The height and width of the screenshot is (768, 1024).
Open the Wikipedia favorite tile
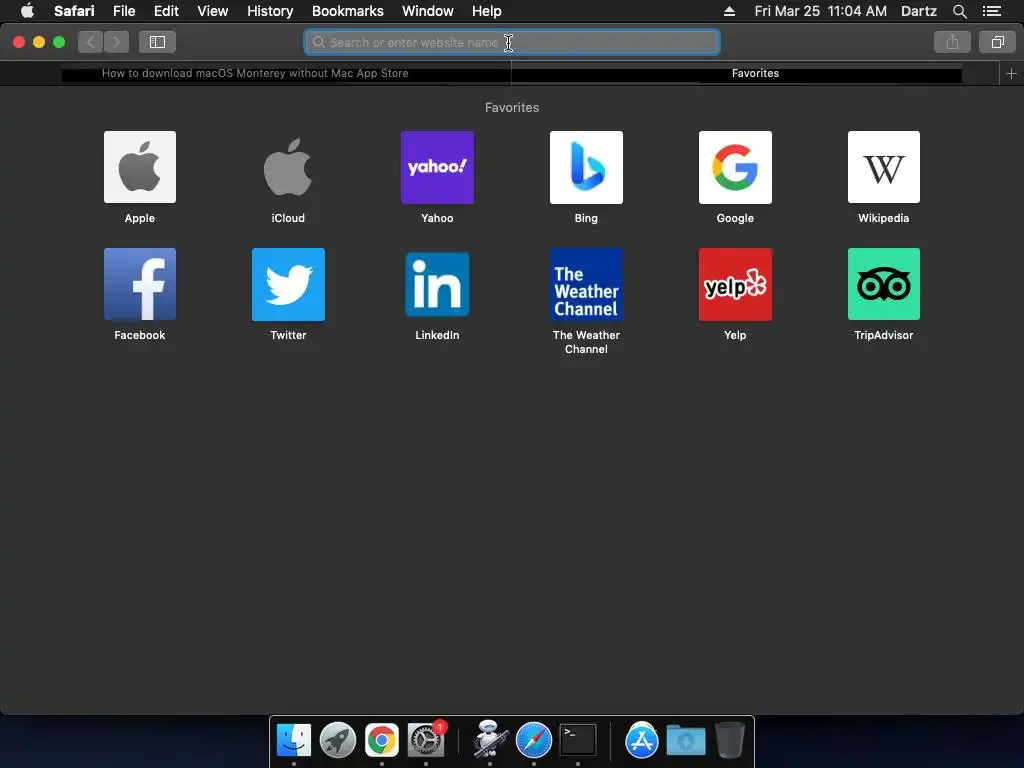(884, 167)
